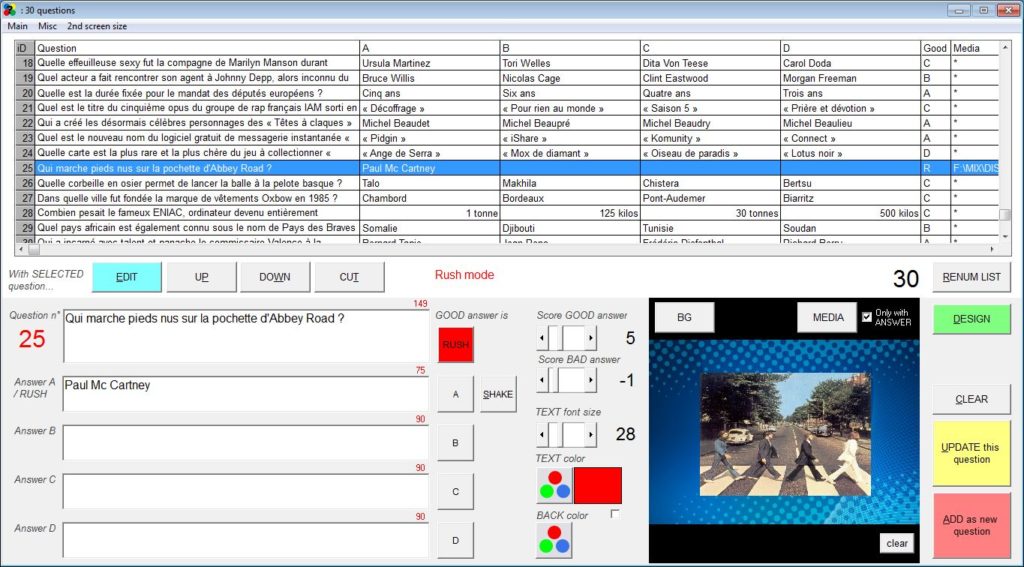Click the red TEXT color swatch
The width and height of the screenshot is (1024, 567).
pos(598,485)
